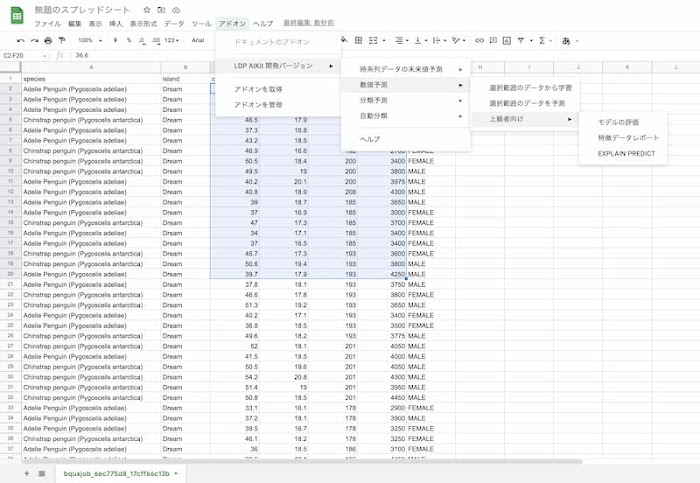Click the Redo icon
Screen dimensions: 700x483
tap(34, 41)
